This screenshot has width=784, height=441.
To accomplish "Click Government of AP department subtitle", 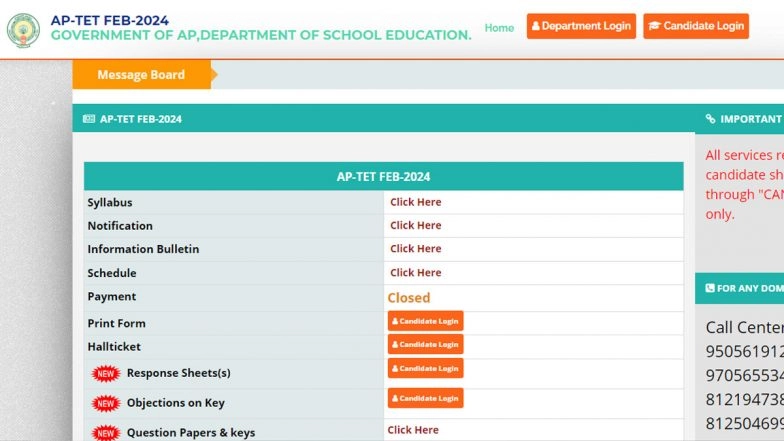I will point(261,35).
